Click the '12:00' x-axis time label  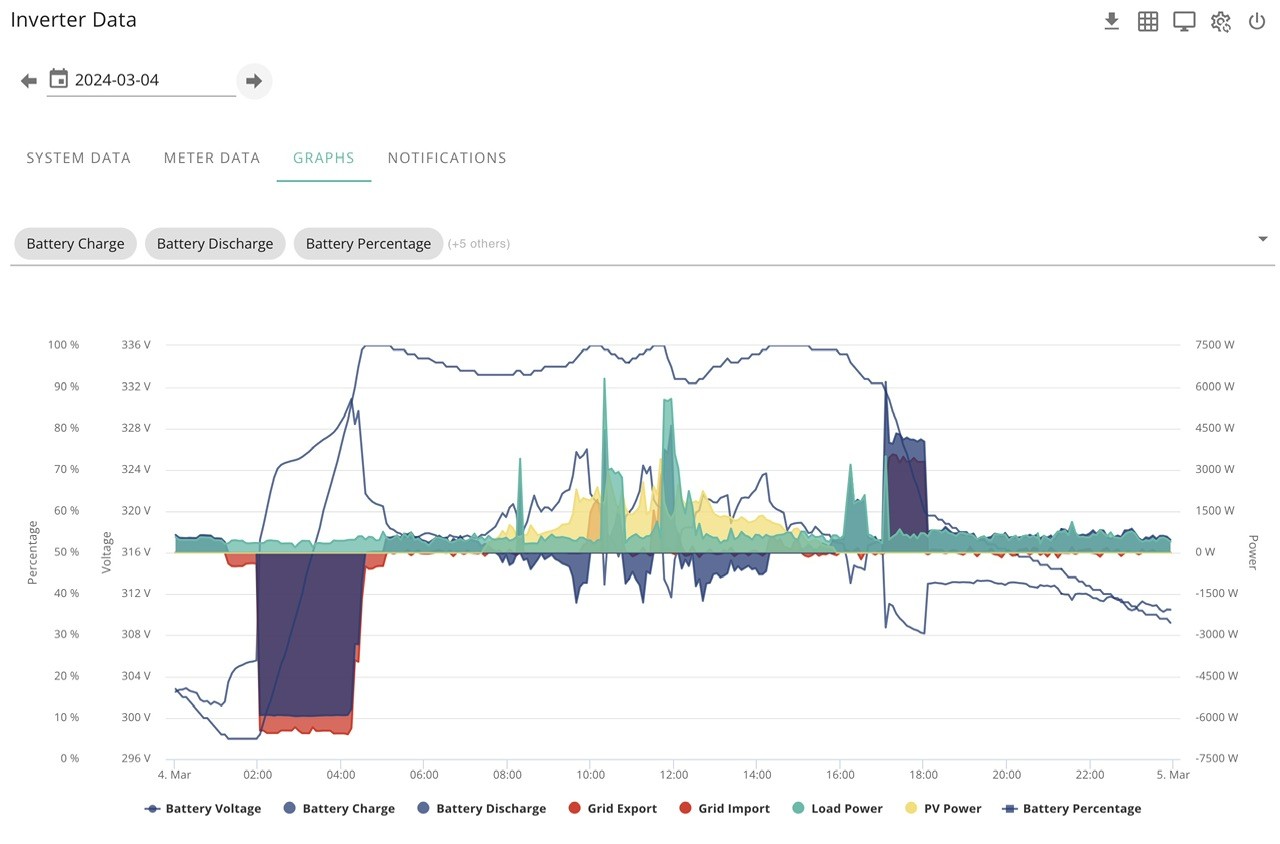pyautogui.click(x=674, y=775)
